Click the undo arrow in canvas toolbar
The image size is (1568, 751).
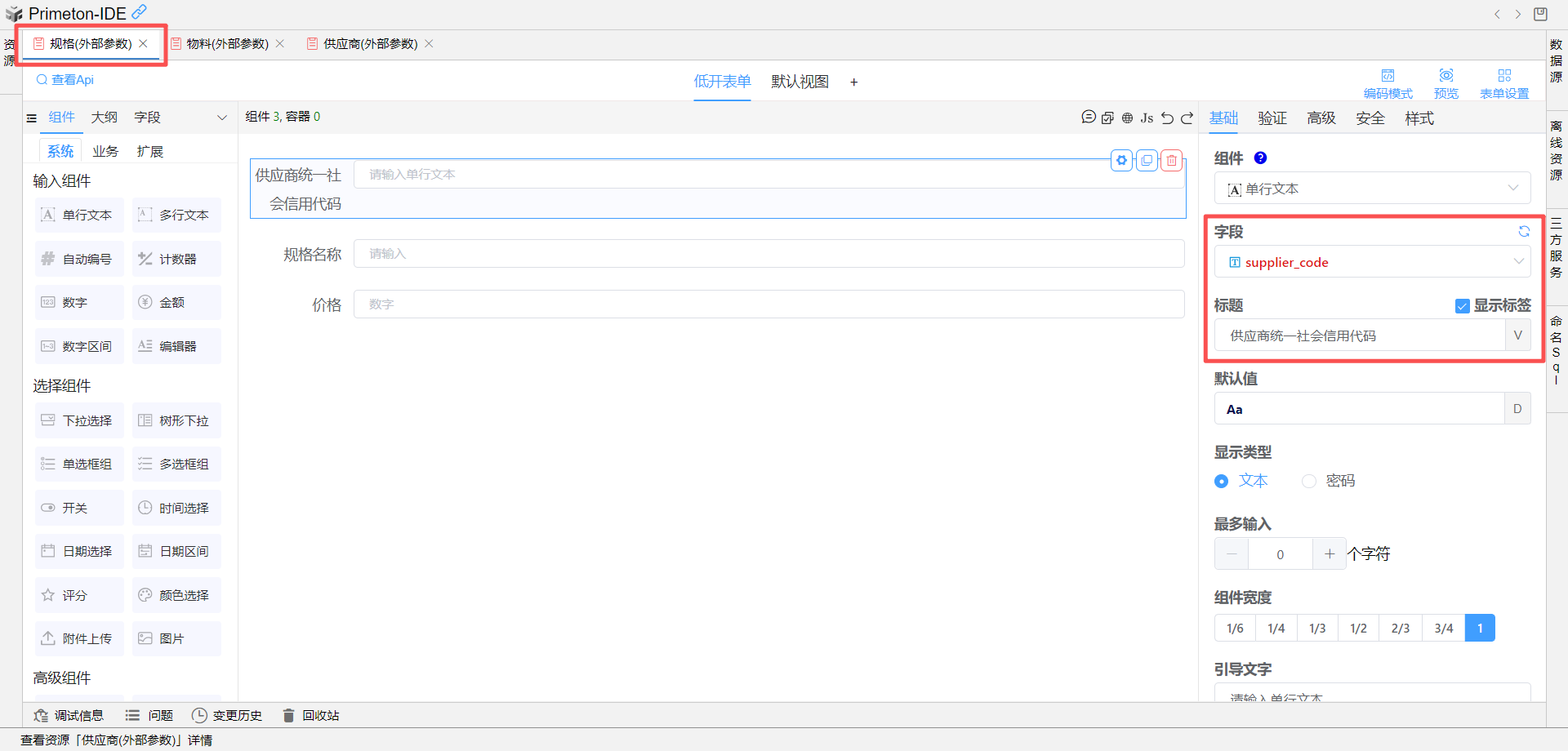click(1167, 118)
